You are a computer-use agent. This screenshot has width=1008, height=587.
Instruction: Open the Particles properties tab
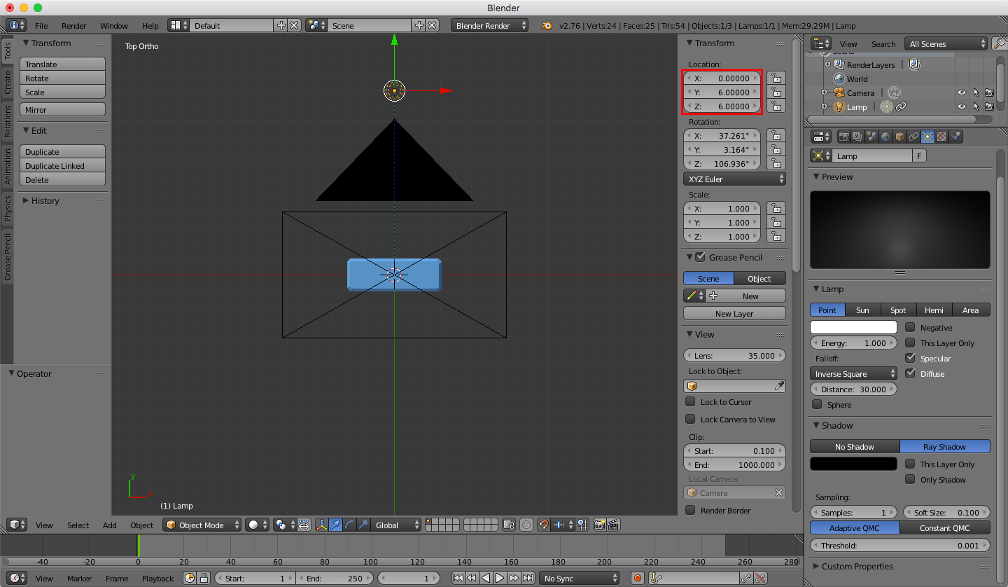pos(956,137)
